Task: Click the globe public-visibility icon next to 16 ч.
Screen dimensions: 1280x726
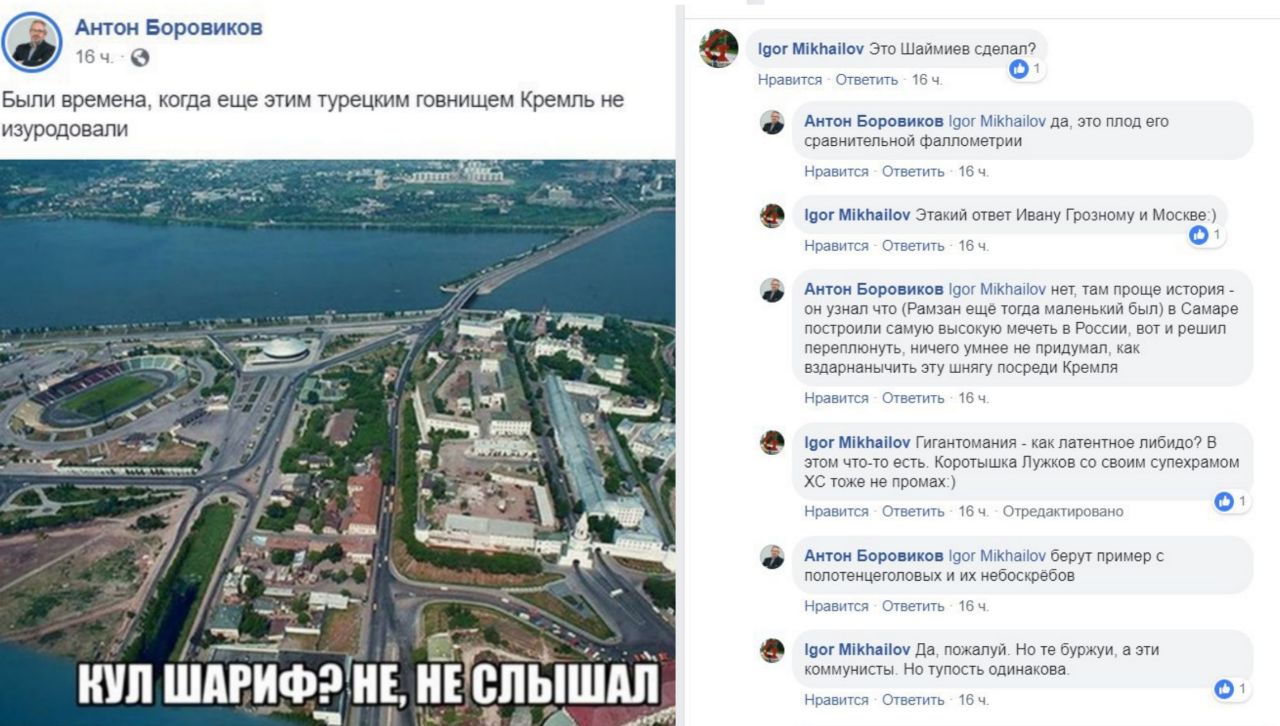Action: pyautogui.click(x=140, y=58)
